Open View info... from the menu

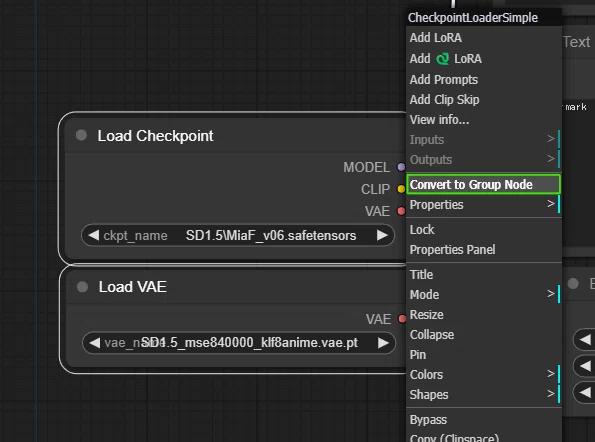(x=484, y=120)
